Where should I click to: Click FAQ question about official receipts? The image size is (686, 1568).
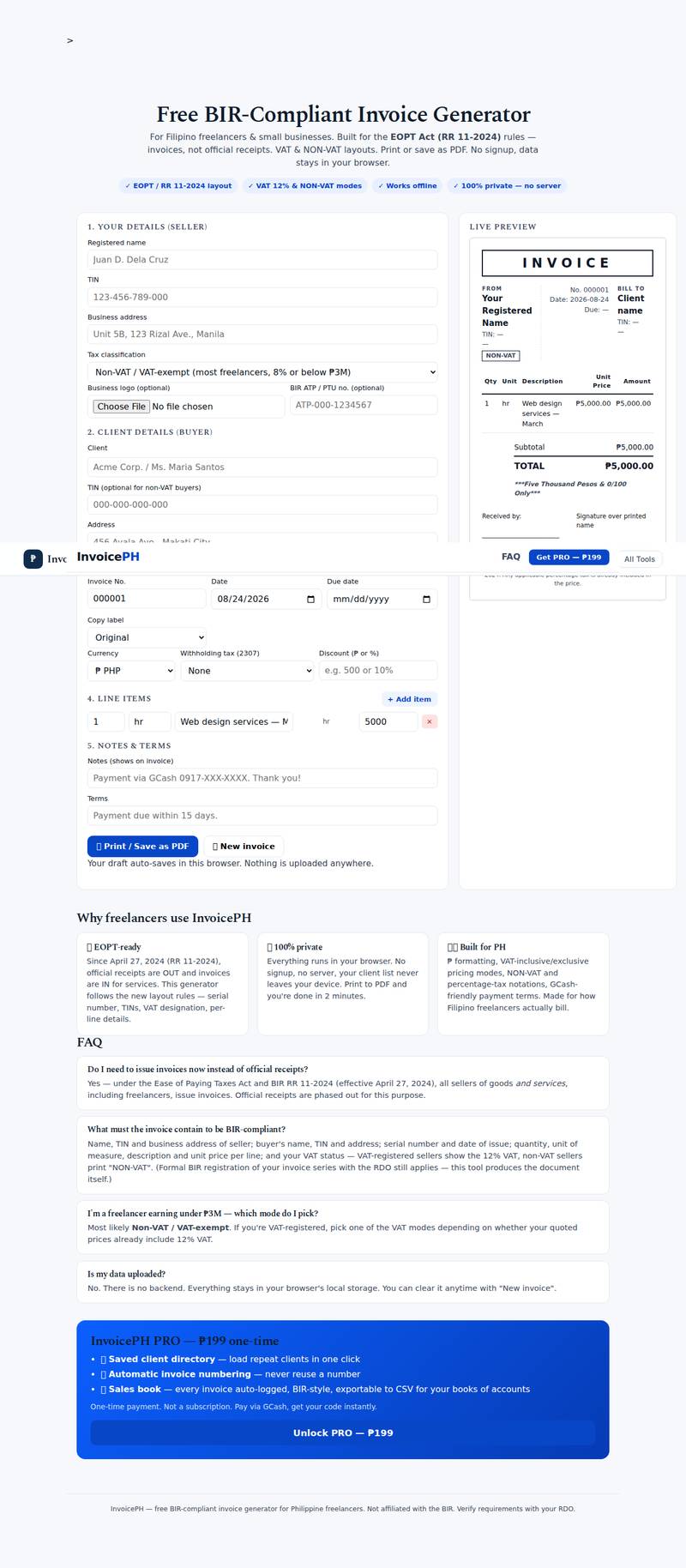click(198, 1070)
